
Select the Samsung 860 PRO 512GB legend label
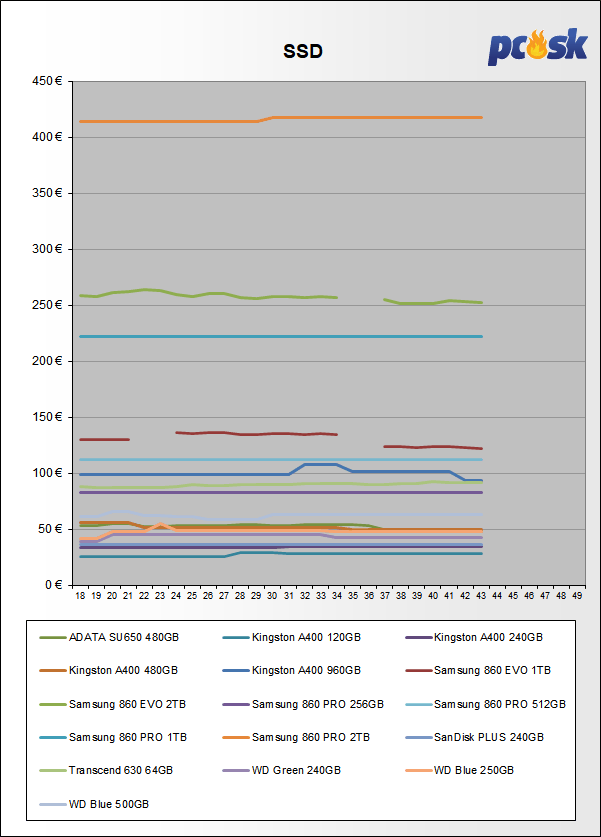500,705
